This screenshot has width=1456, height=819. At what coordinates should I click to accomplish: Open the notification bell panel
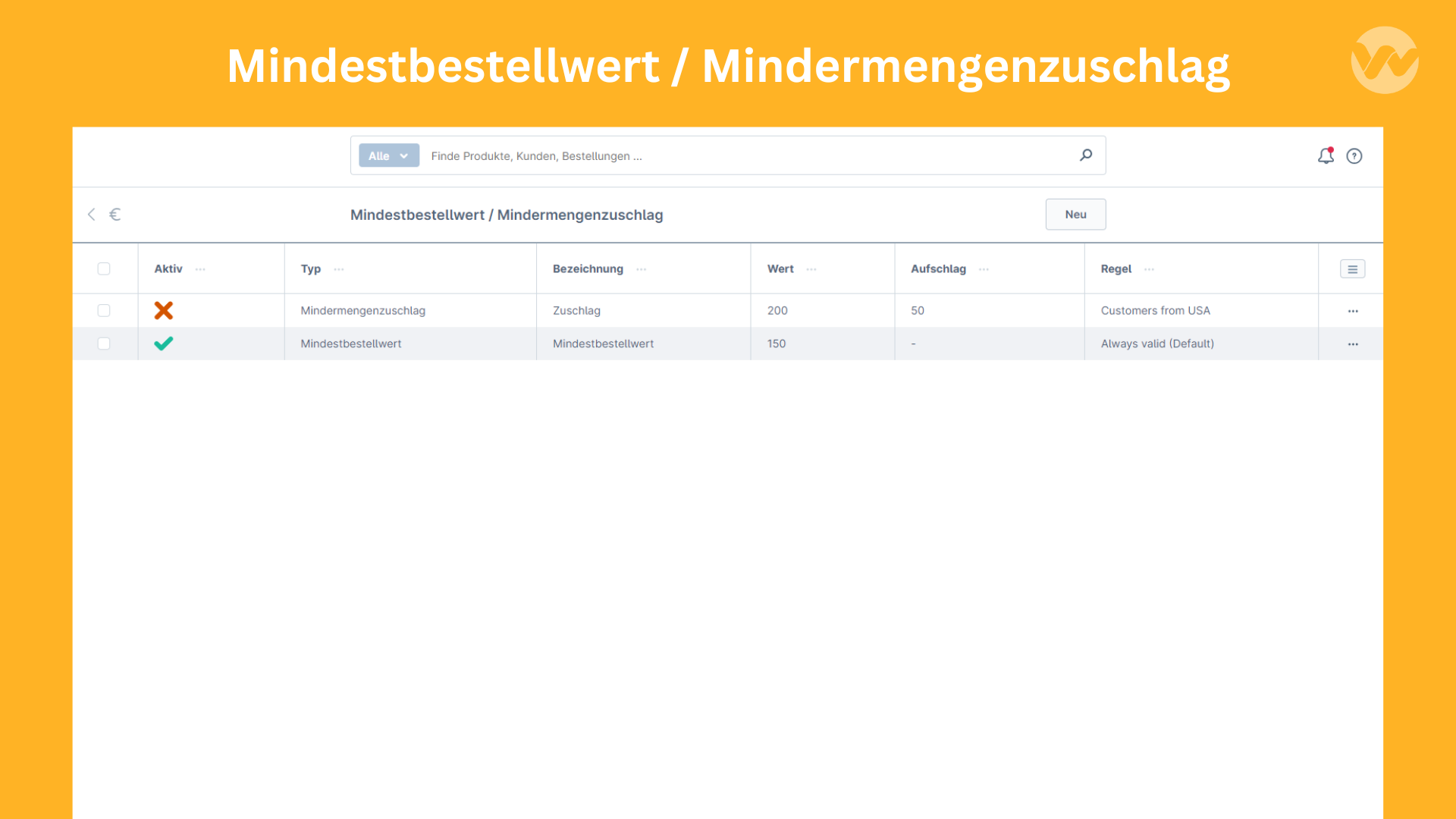click(1325, 155)
